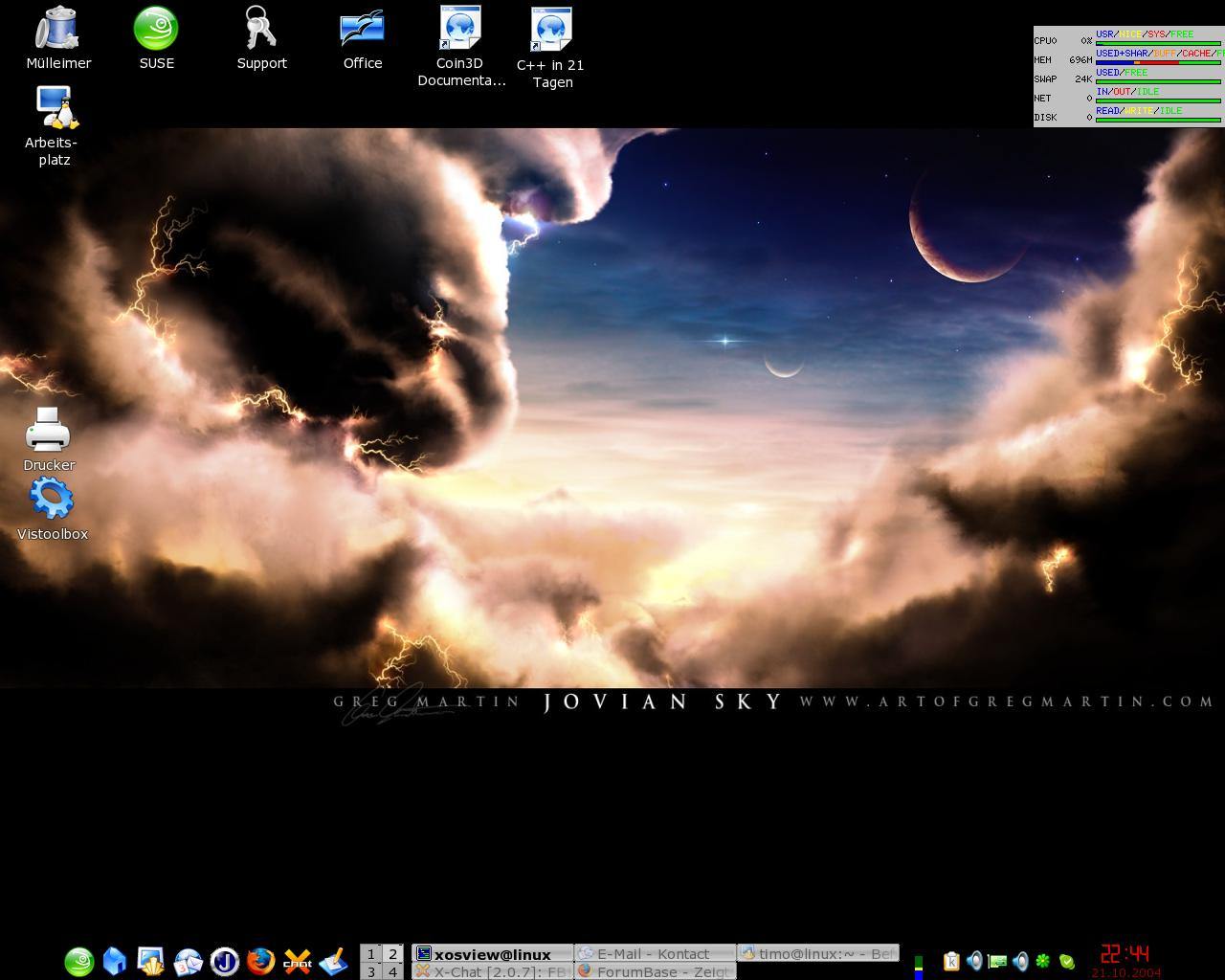Screen dimensions: 1225x980
Task: Launch Kontact mail and calendar from the panel
Action: click(x=188, y=961)
